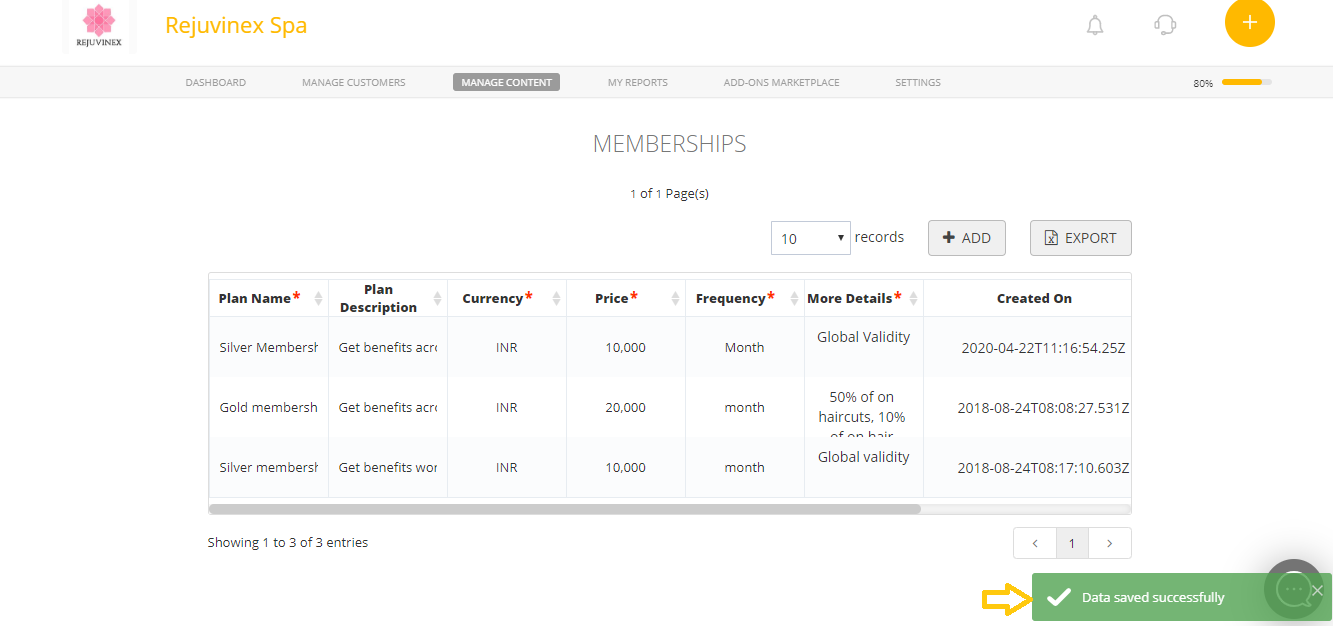This screenshot has width=1333, height=626.
Task: Go to next page arrow
Action: click(x=1111, y=543)
